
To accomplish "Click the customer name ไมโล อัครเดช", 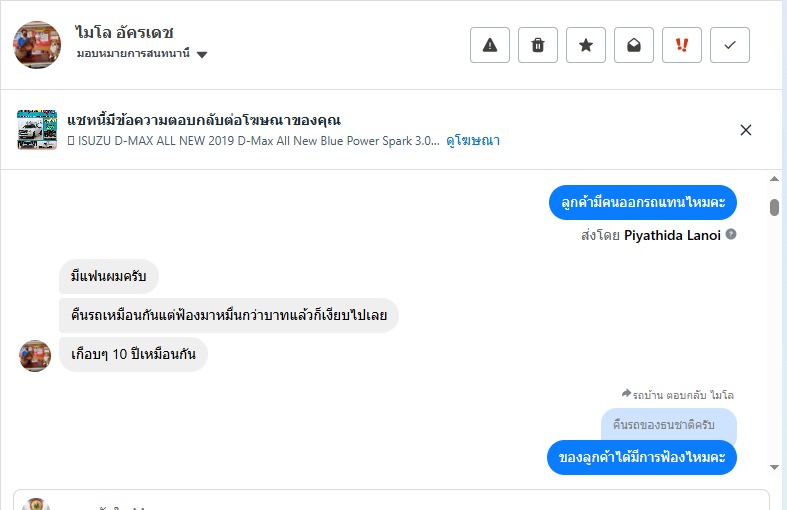I will tap(125, 32).
